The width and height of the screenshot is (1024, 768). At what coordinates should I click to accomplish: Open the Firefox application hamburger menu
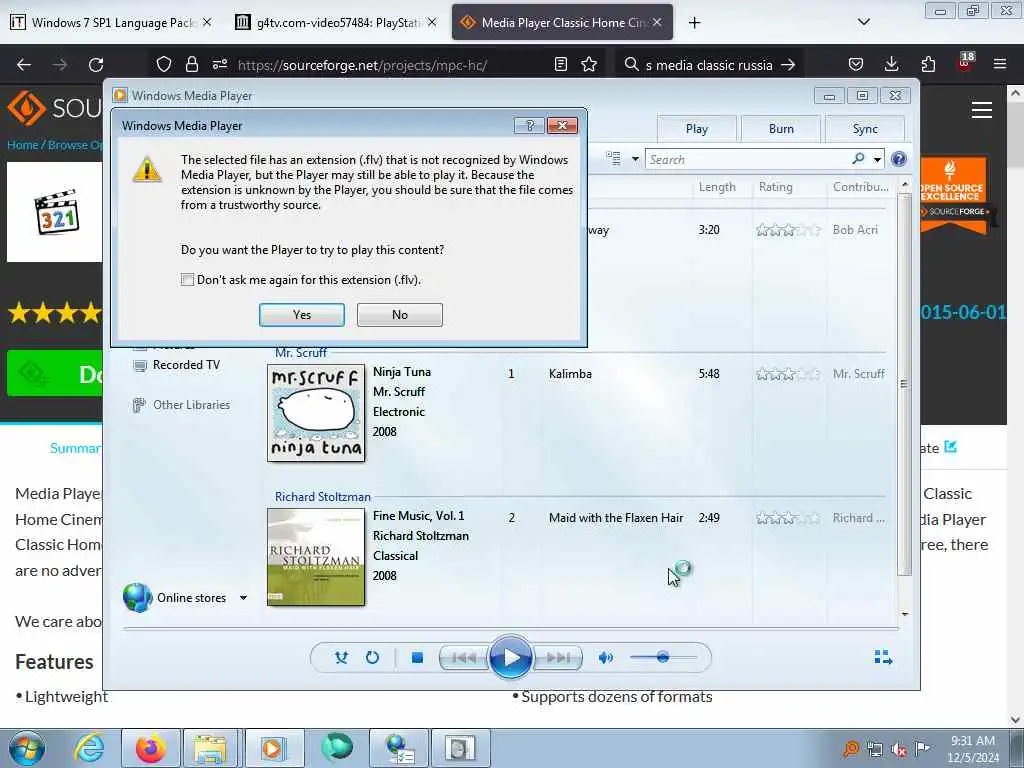pos(1000,65)
